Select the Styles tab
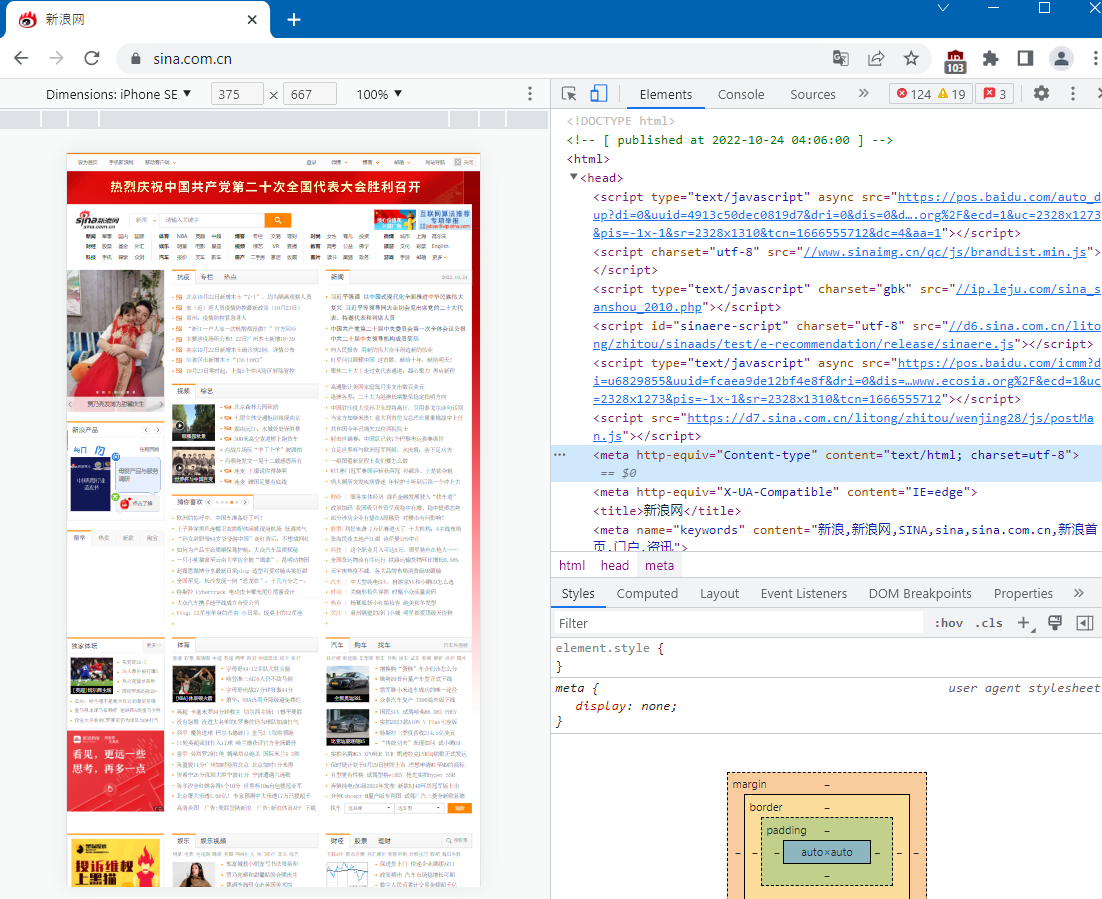 point(578,594)
